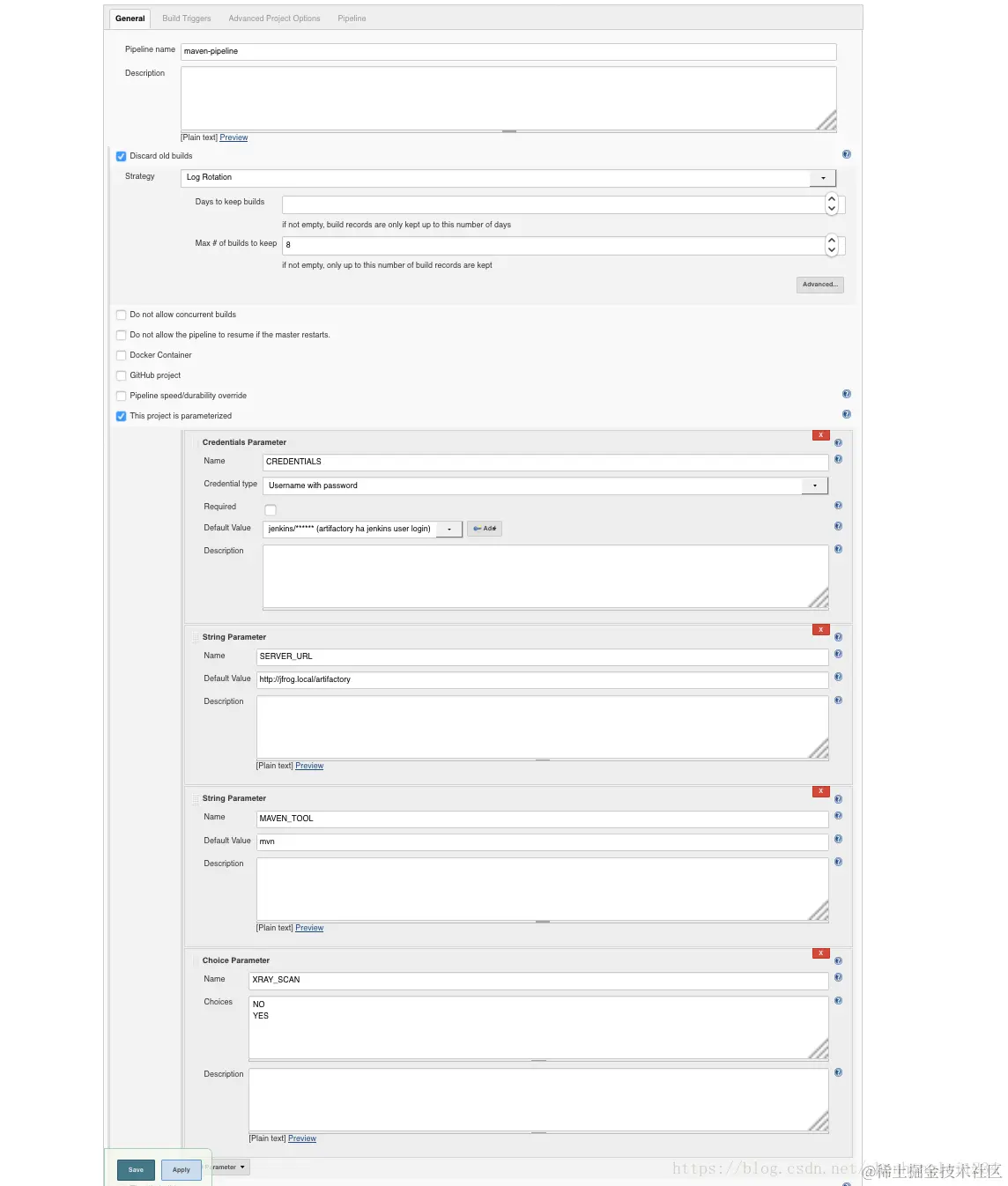Open help for credential Required checkbox
This screenshot has width=1008, height=1186.
click(x=838, y=506)
